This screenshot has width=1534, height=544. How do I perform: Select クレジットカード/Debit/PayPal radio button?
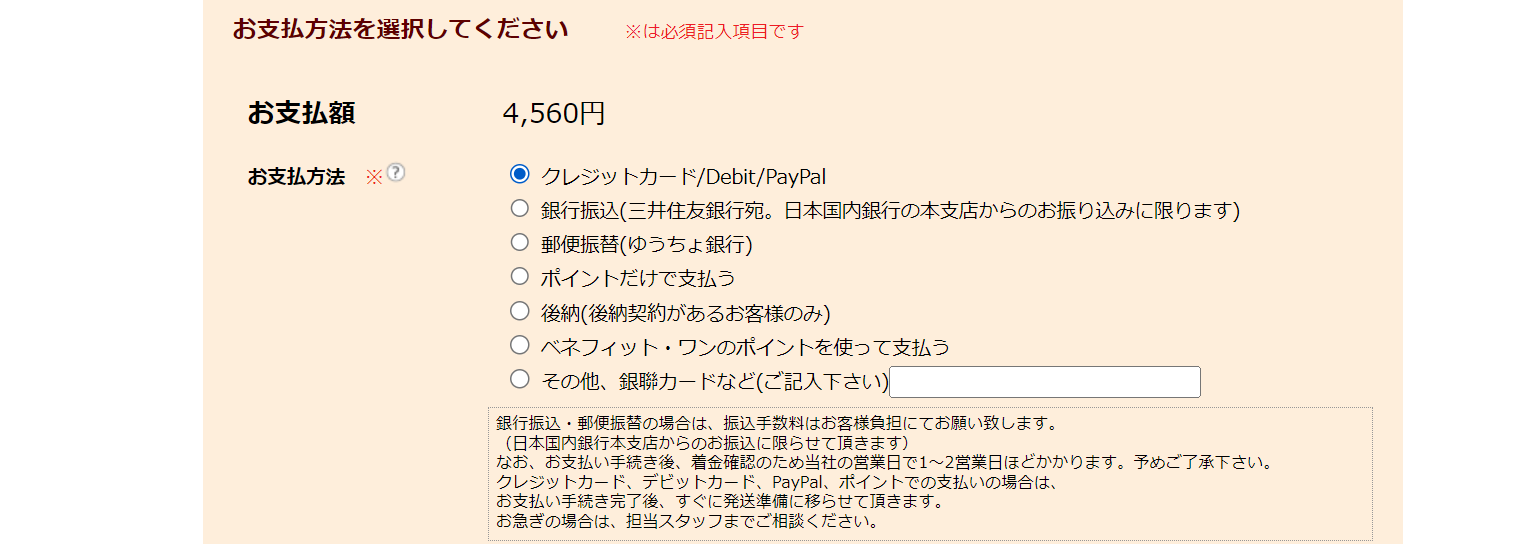(x=519, y=174)
